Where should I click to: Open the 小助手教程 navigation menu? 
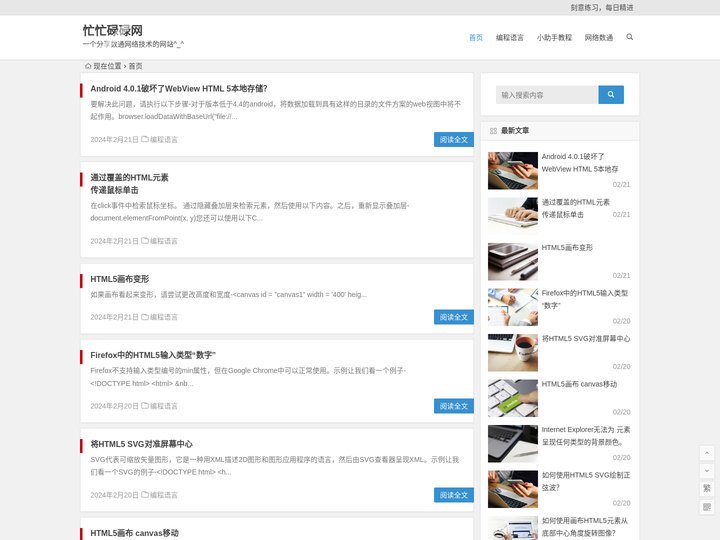(554, 38)
